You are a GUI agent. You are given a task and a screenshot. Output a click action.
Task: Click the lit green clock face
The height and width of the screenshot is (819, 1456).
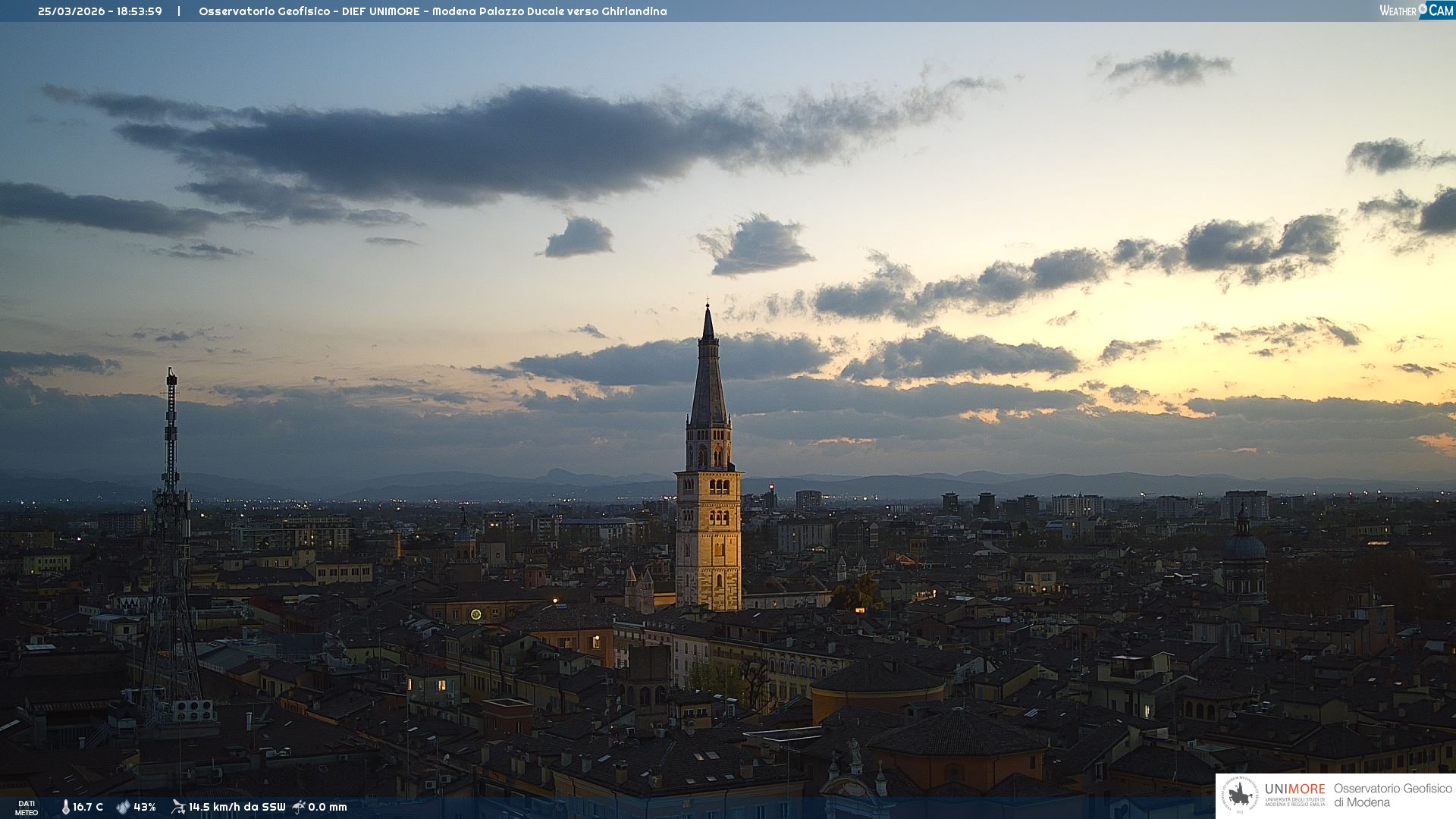pos(475,614)
